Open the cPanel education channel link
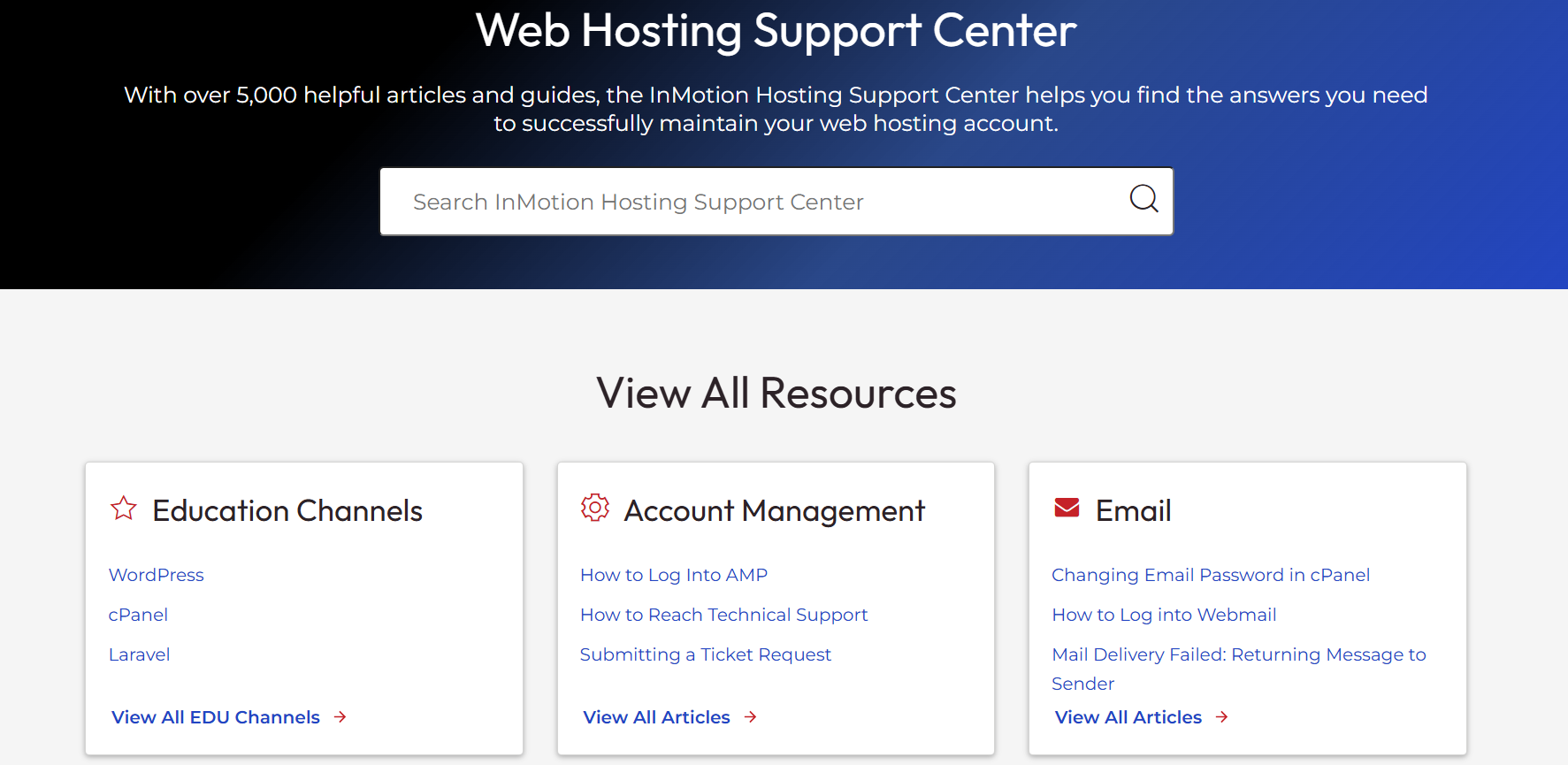1568x765 pixels. pyautogui.click(x=138, y=615)
